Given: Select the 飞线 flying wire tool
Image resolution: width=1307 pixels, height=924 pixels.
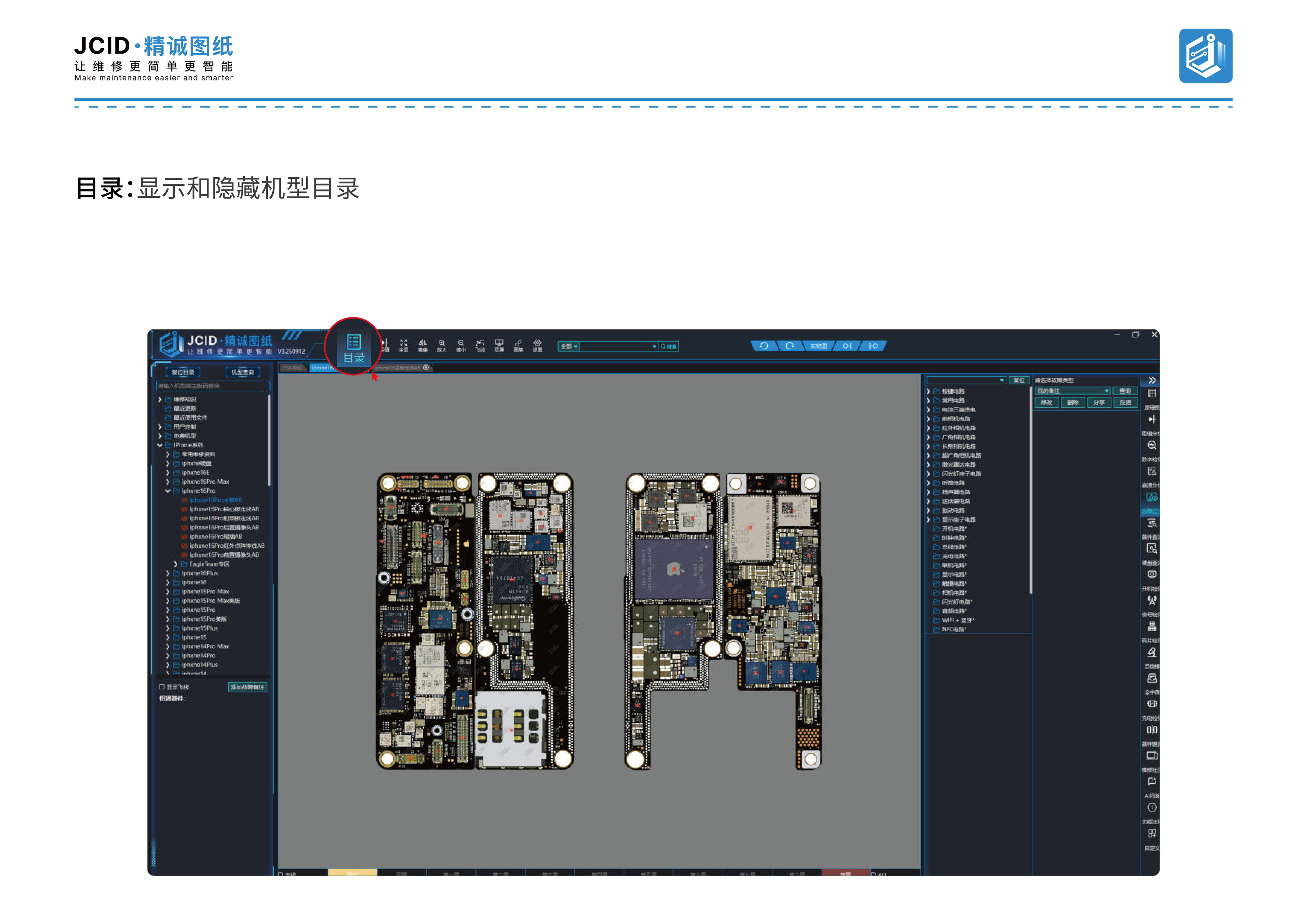Looking at the screenshot, I should pos(480,346).
